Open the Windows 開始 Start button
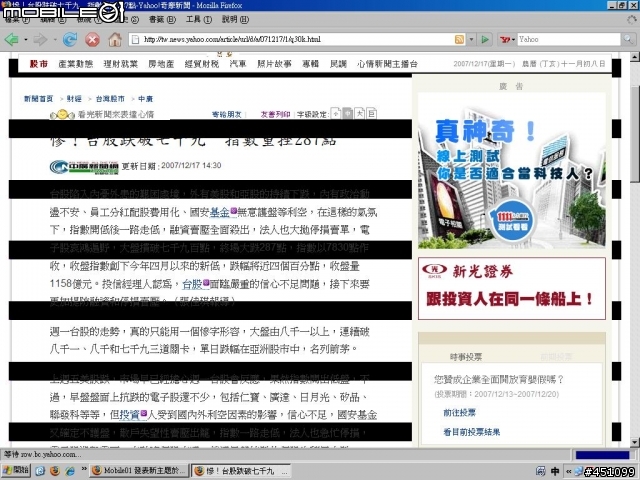This screenshot has width=640, height=480. click(x=16, y=470)
